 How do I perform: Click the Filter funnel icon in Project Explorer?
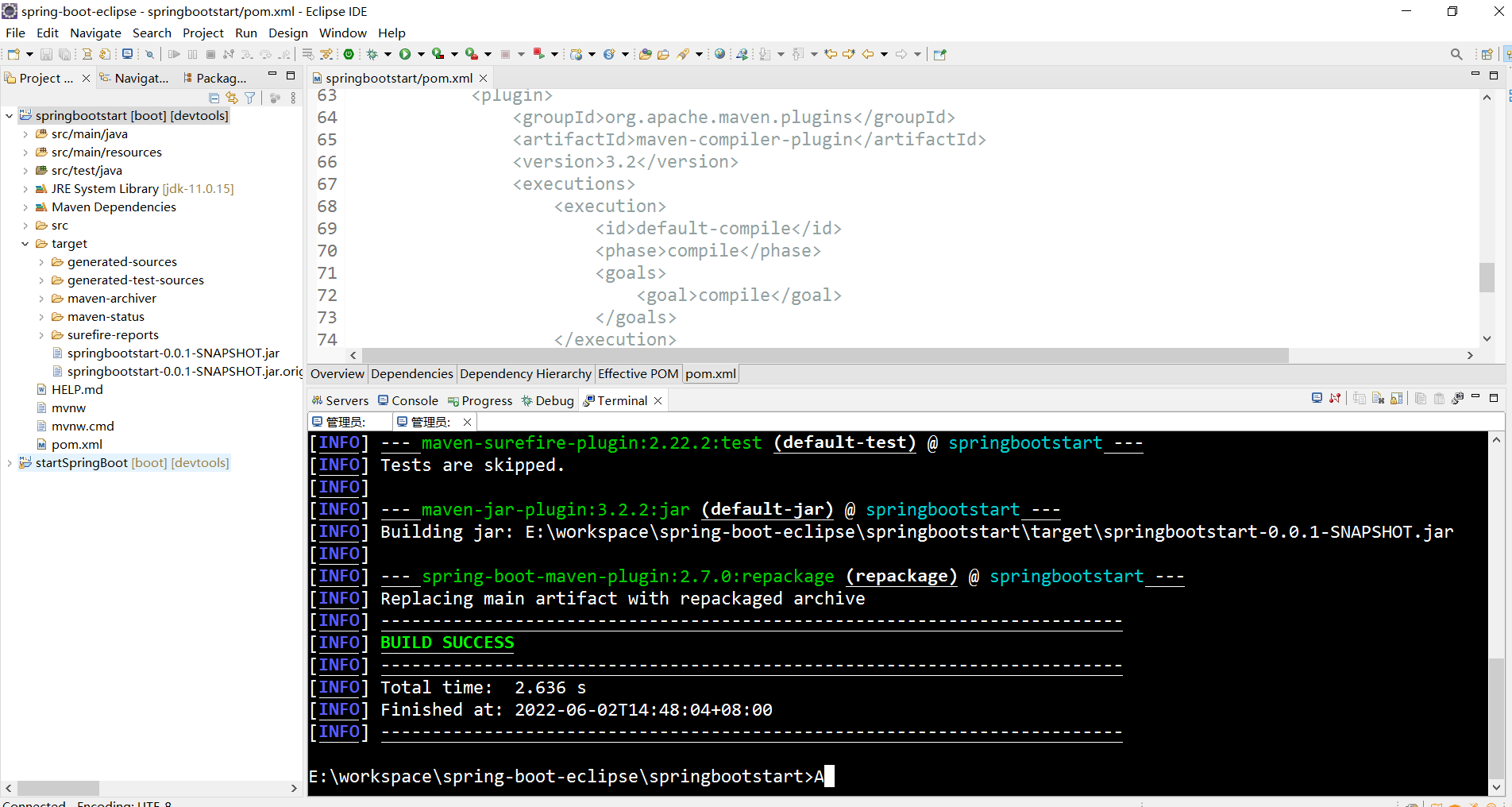click(x=250, y=98)
